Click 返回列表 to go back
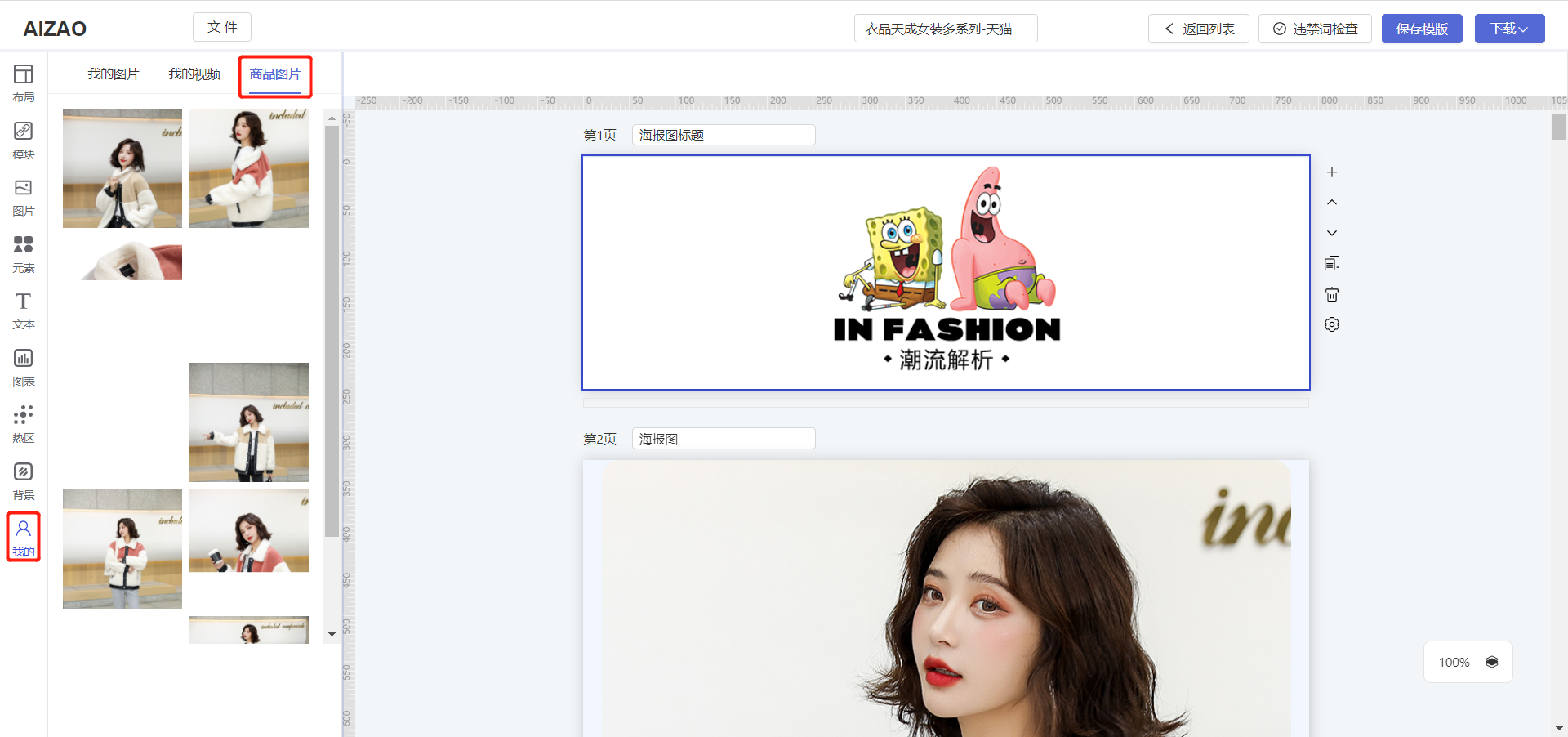 [1198, 29]
